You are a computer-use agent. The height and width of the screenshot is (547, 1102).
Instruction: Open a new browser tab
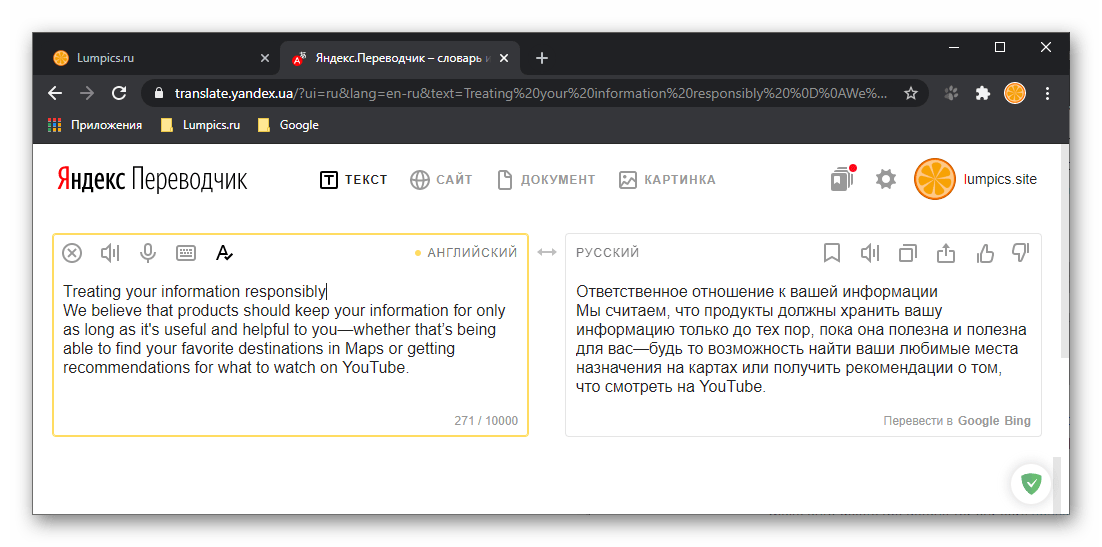(541, 58)
